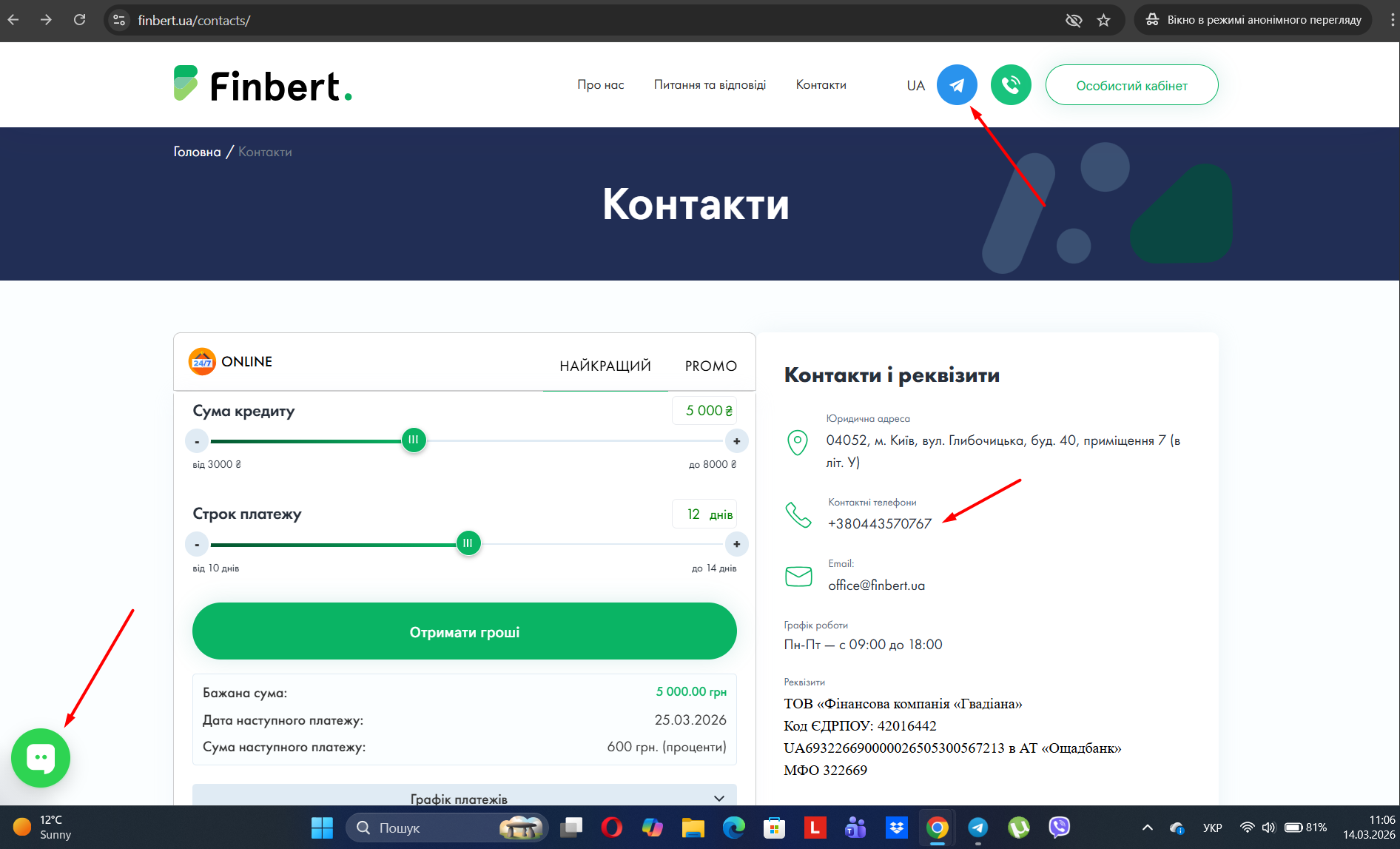Open the green live chat widget
The height and width of the screenshot is (849, 1400).
click(41, 758)
